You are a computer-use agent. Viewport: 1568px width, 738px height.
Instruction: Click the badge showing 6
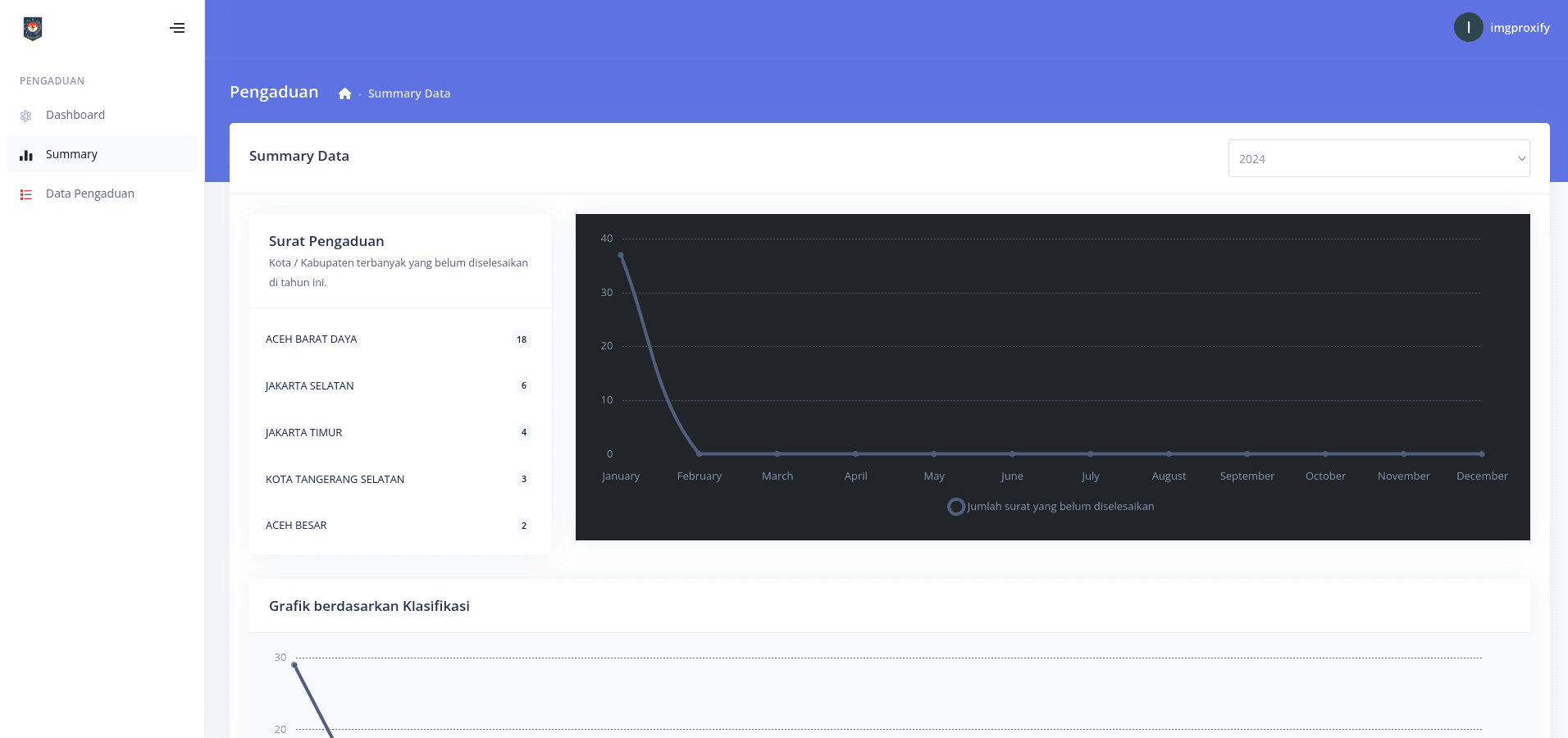524,385
